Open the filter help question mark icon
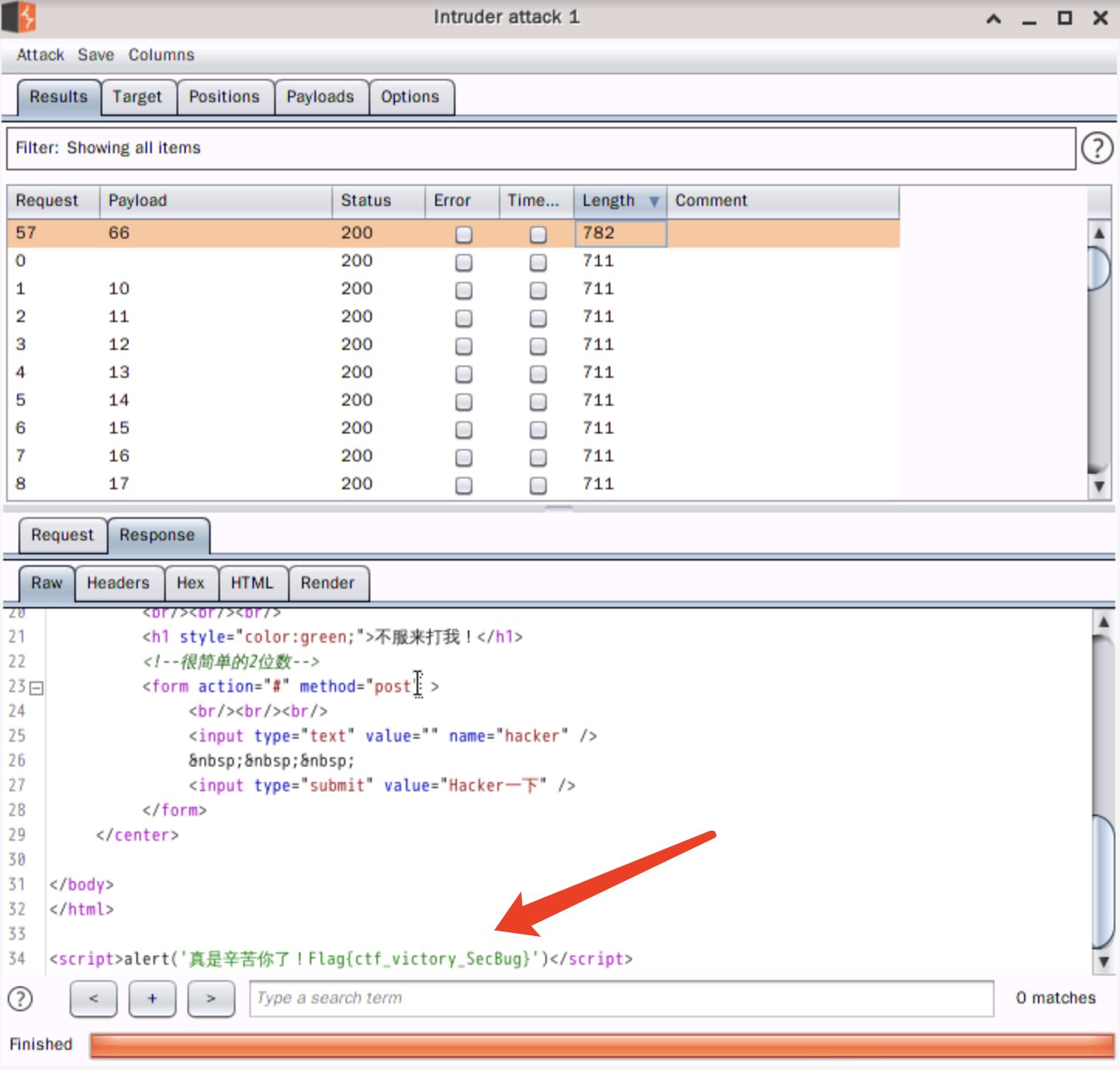 click(x=1097, y=148)
